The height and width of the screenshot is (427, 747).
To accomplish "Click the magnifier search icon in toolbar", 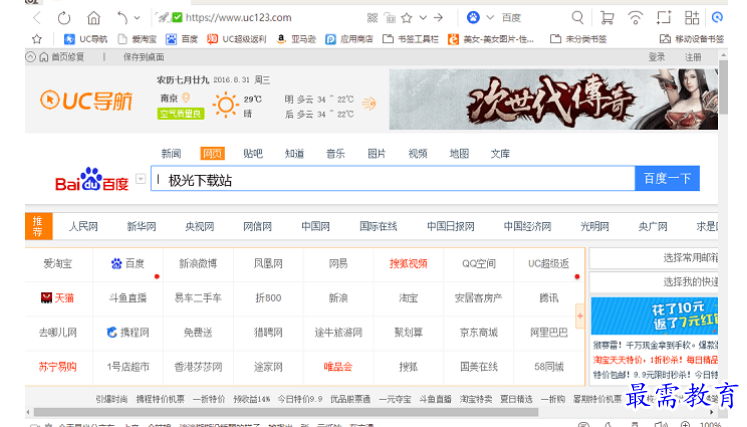I will pos(577,18).
